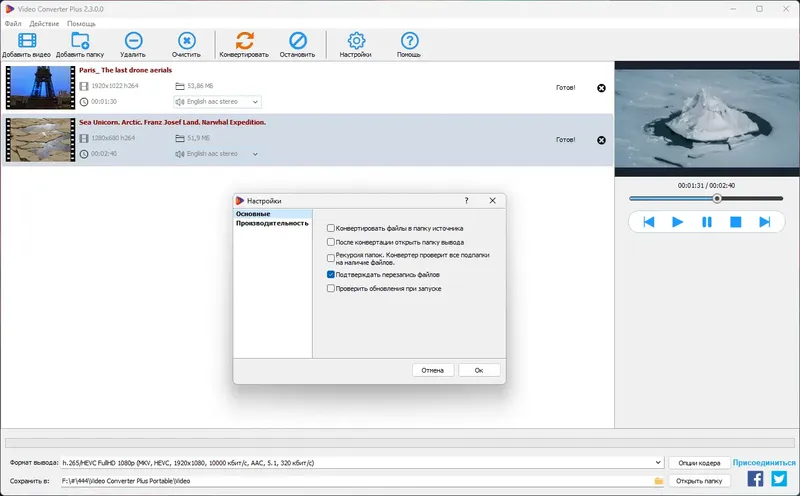Click the 00:02:40 duration of Sea Unicorn
This screenshot has height=496, width=800.
tap(104, 154)
